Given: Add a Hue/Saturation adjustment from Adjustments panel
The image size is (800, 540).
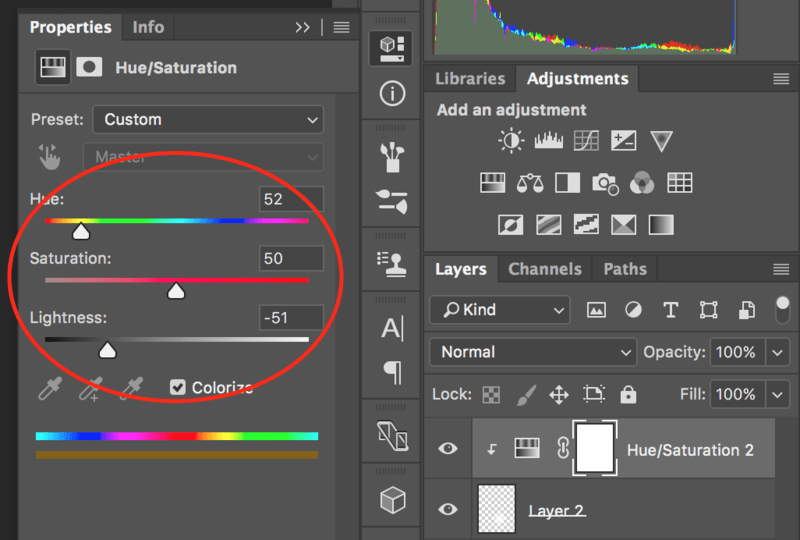Looking at the screenshot, I should click(492, 183).
